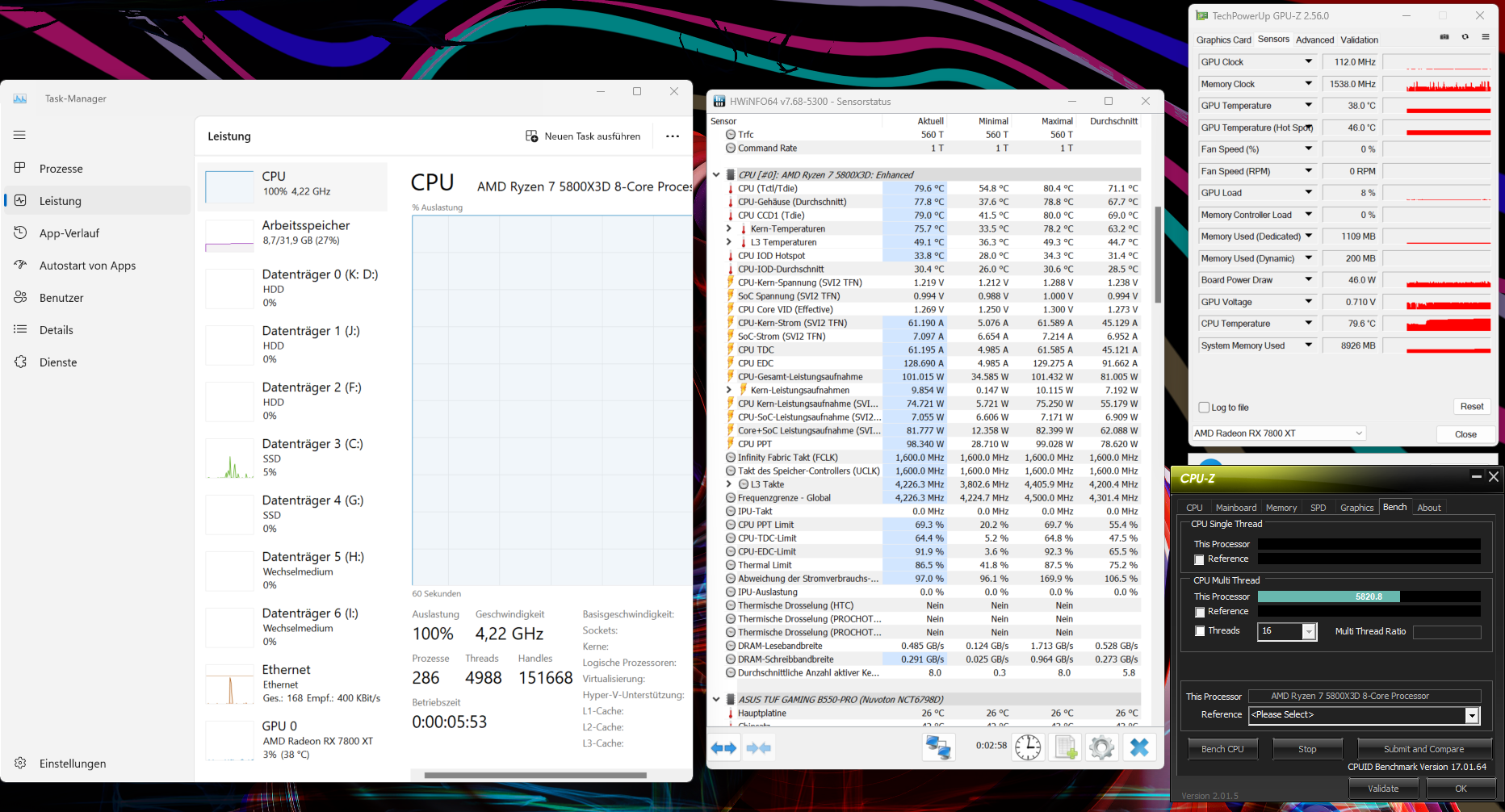Switch to Mainboard tab in CPU-Z
The image size is (1505, 812).
tap(1235, 508)
